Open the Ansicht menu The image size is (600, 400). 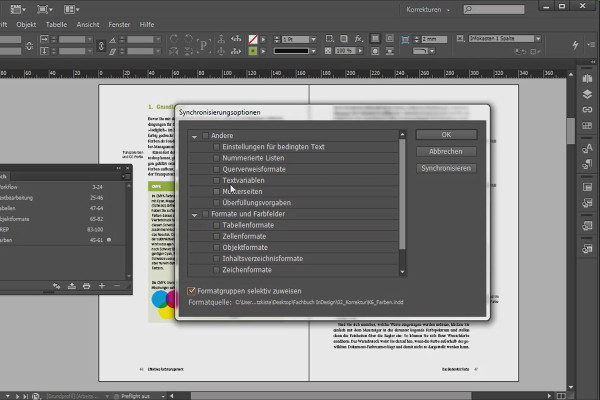click(88, 24)
